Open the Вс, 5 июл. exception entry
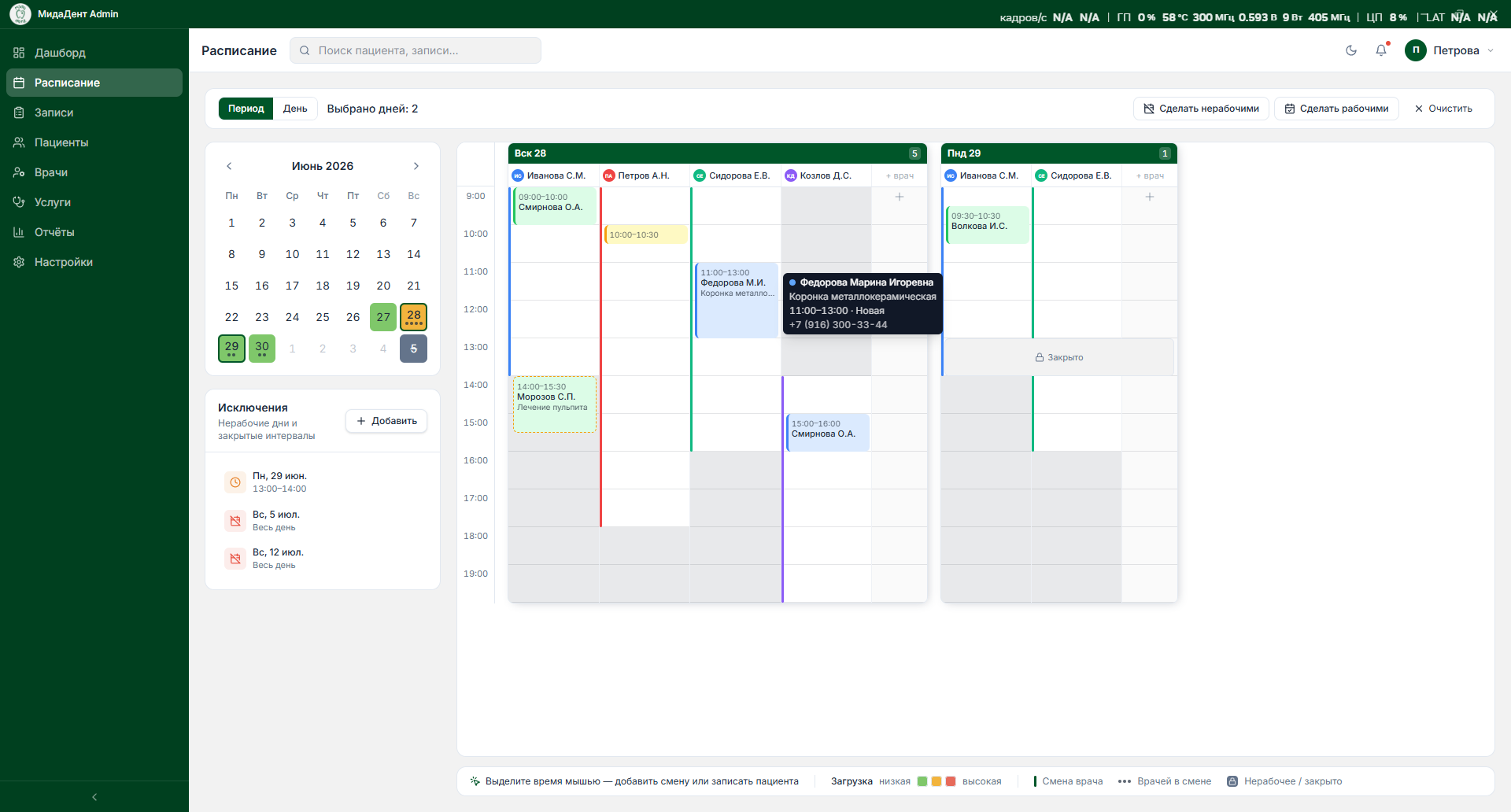1511x812 pixels. pyautogui.click(x=323, y=521)
